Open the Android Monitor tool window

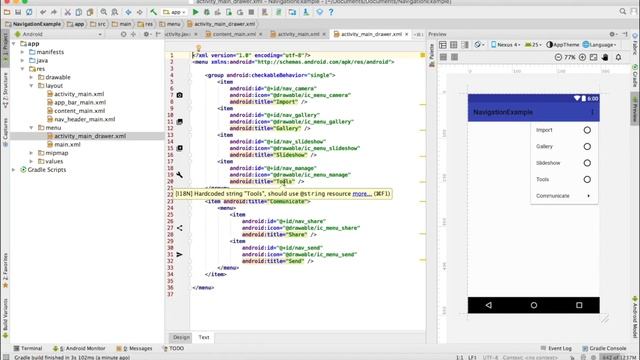tap(79, 348)
